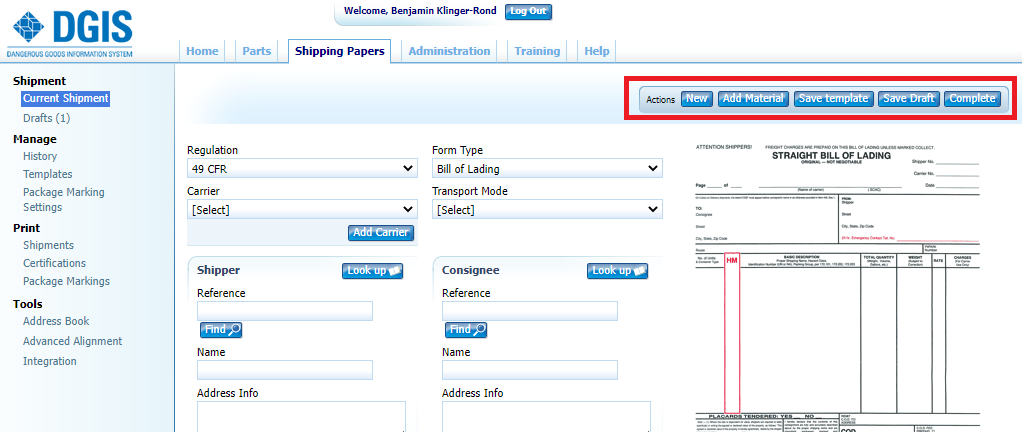Click the Shipper Look up button

372,271
